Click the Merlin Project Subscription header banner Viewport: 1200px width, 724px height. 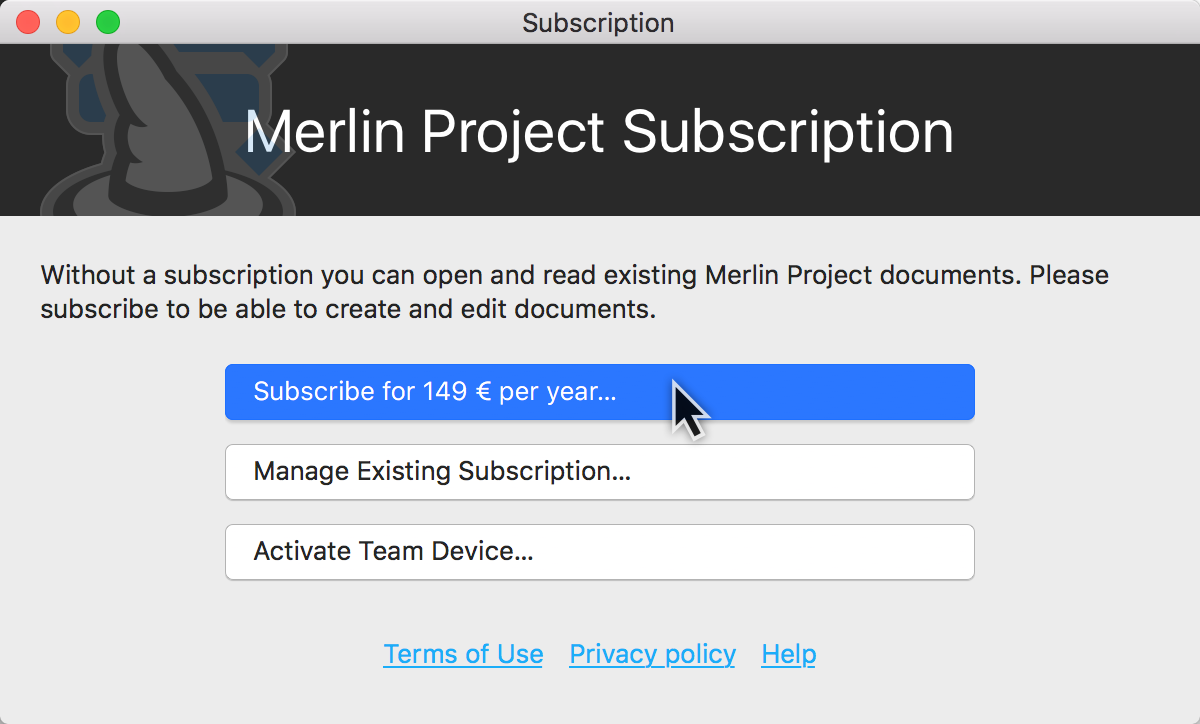point(600,130)
